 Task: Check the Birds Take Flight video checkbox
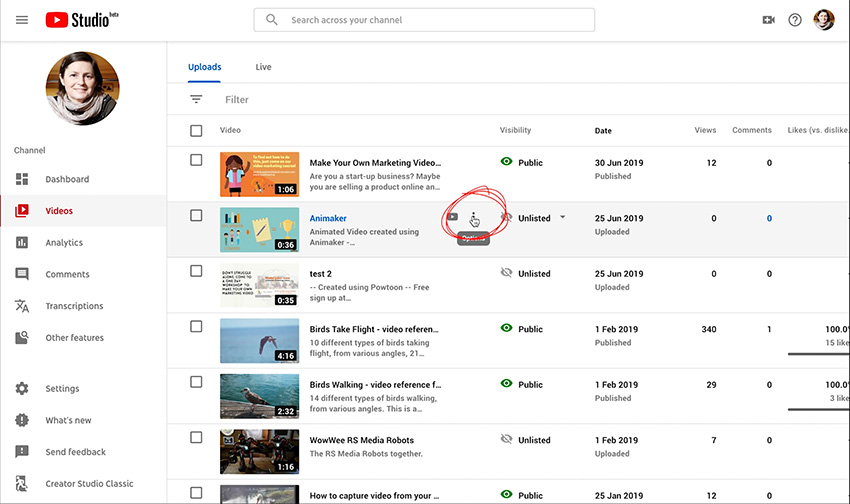(x=196, y=326)
